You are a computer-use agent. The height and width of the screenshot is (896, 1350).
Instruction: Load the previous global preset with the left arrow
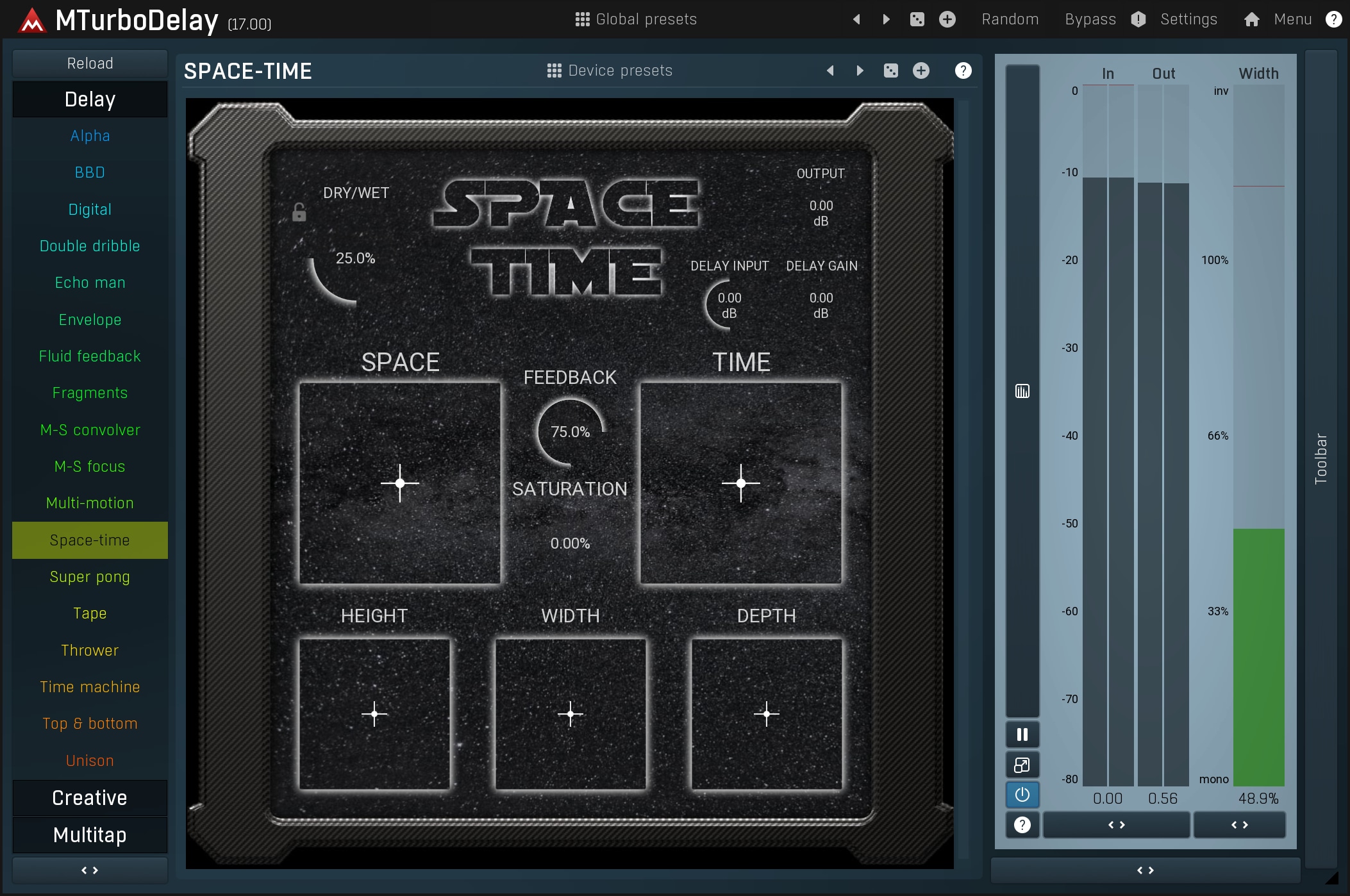point(856,19)
